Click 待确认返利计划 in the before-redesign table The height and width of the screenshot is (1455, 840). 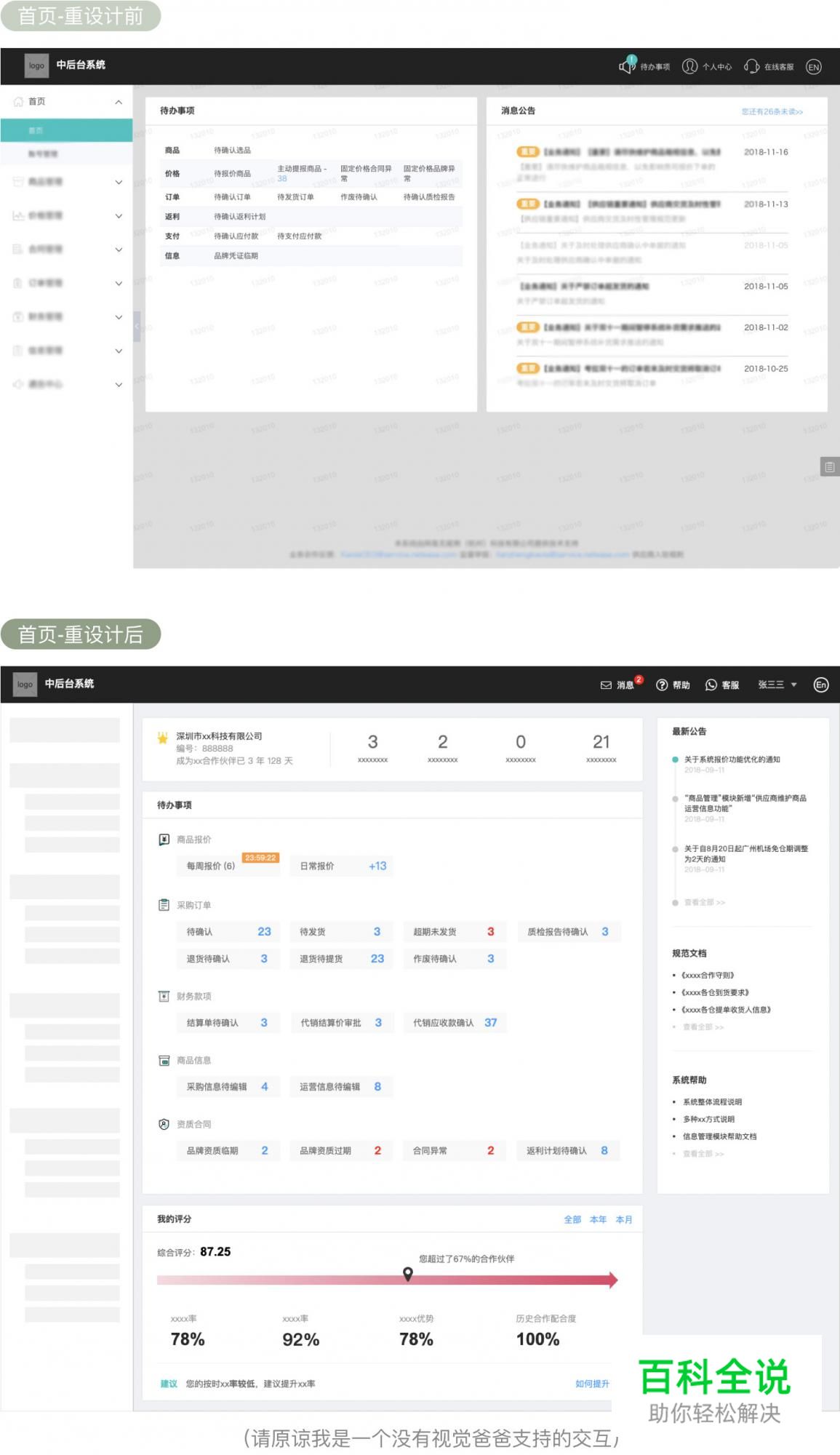tap(239, 217)
